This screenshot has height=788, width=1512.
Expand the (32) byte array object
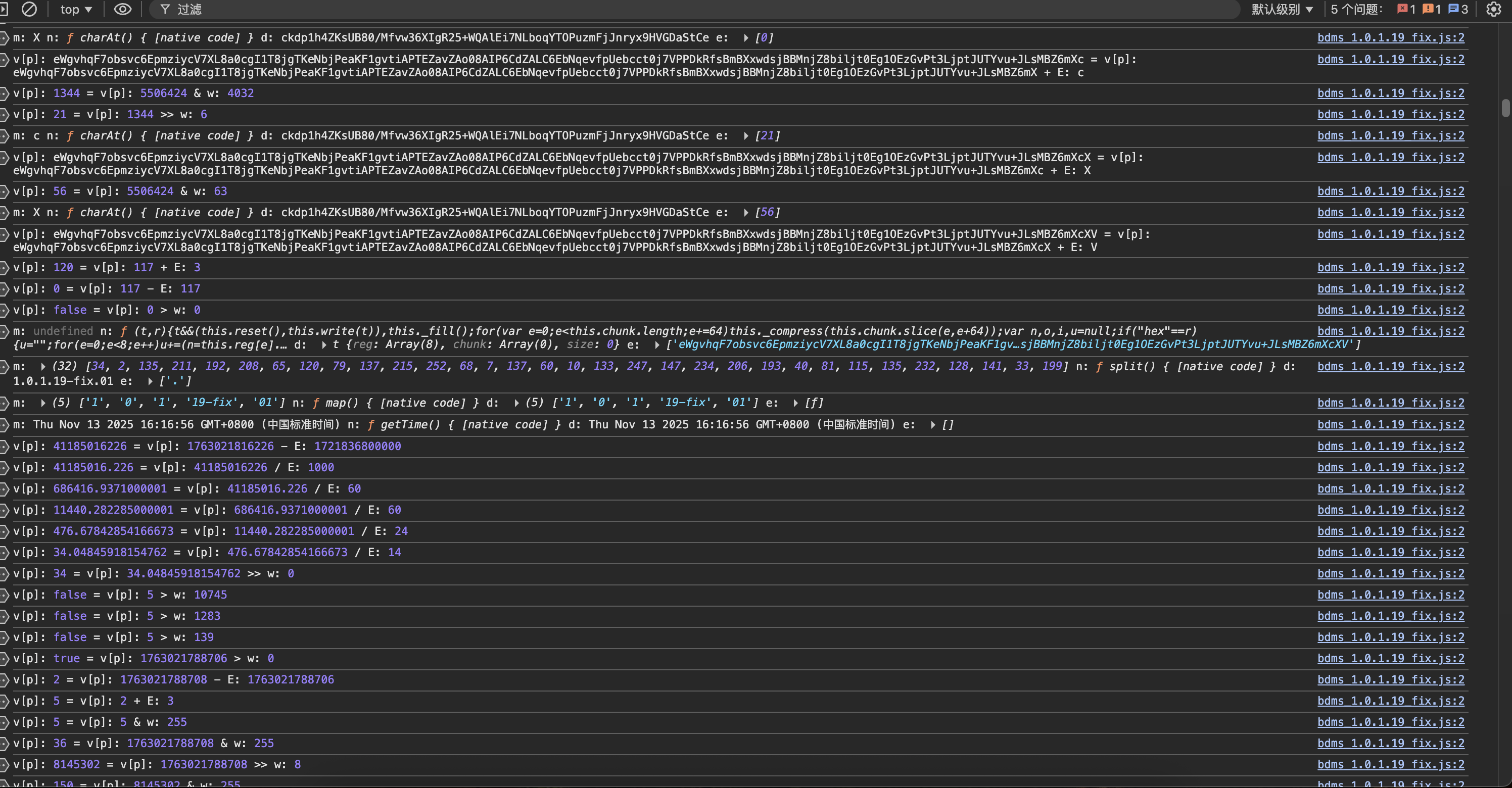[x=43, y=367]
